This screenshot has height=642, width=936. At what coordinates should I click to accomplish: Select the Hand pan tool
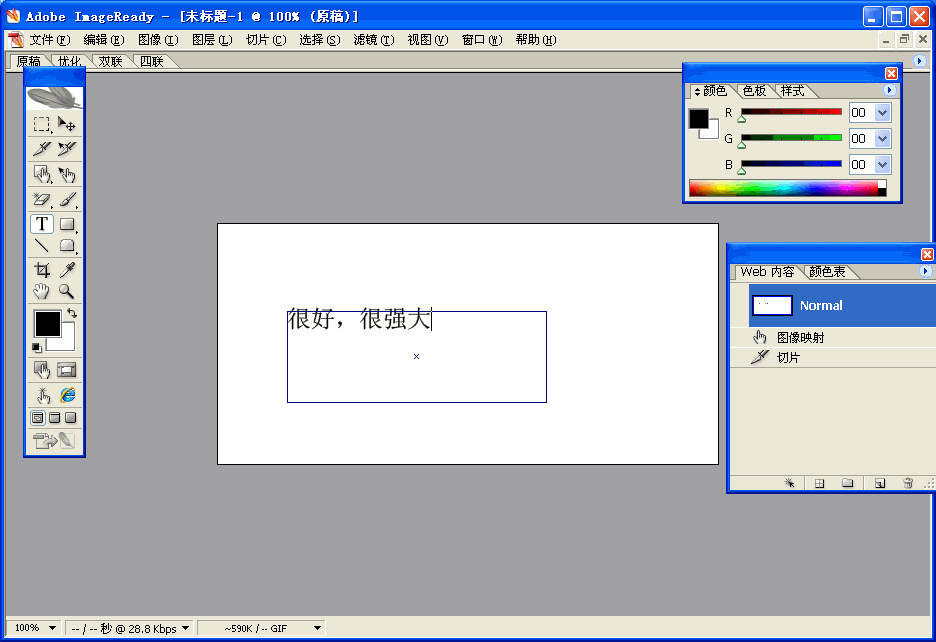(42, 292)
